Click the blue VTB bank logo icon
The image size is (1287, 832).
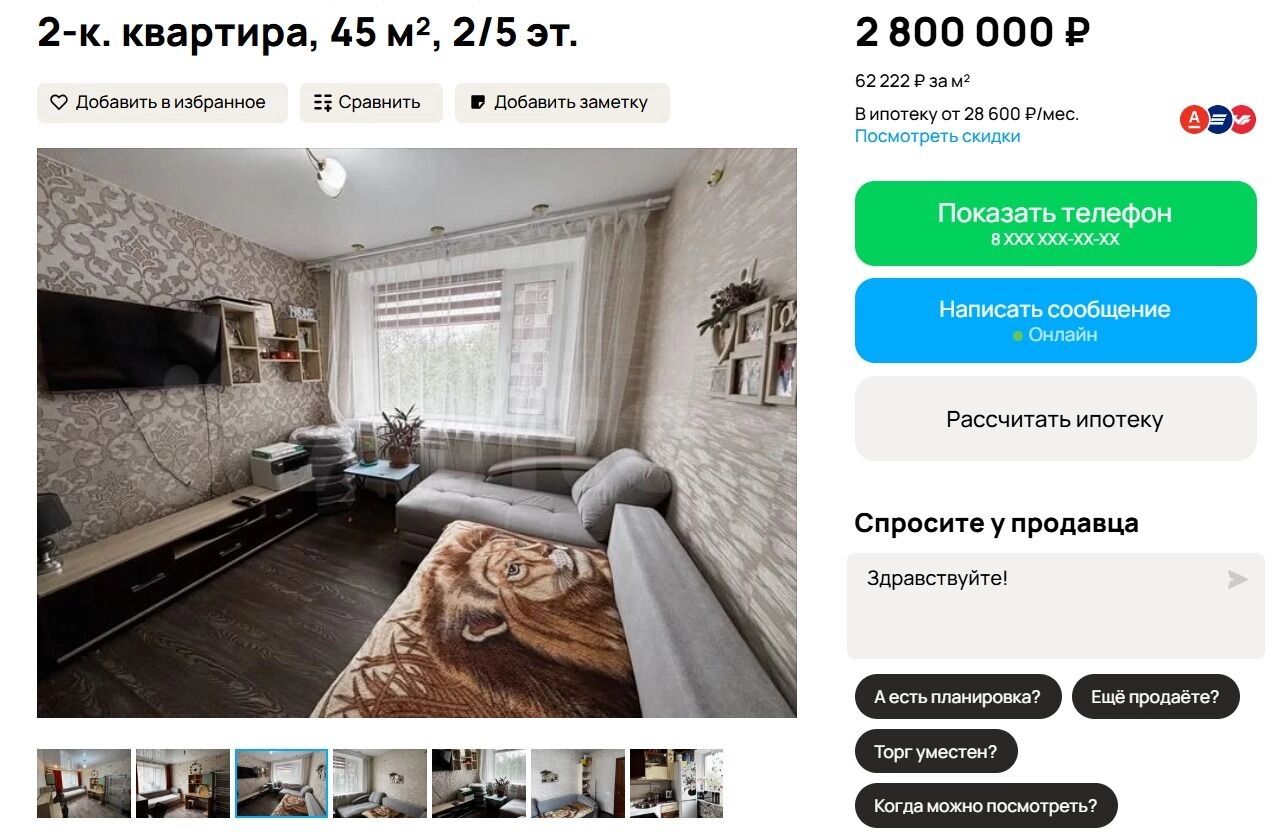(1218, 119)
